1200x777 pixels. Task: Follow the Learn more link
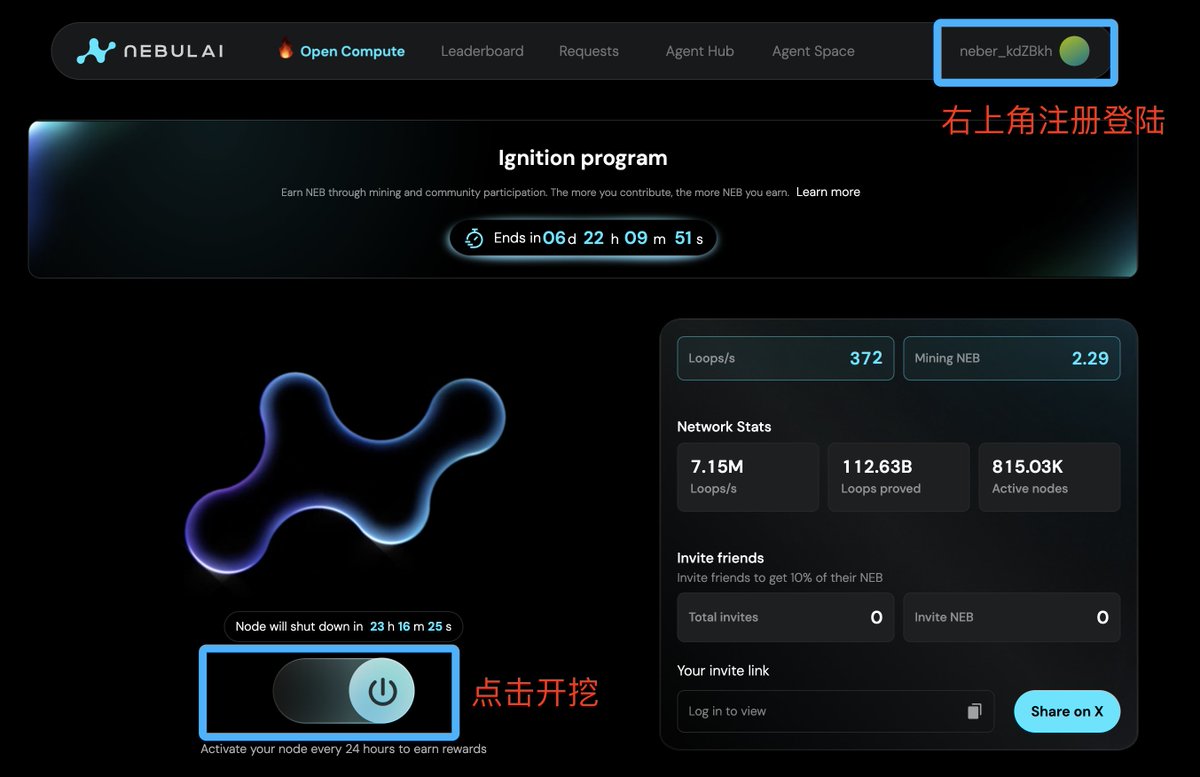[828, 192]
